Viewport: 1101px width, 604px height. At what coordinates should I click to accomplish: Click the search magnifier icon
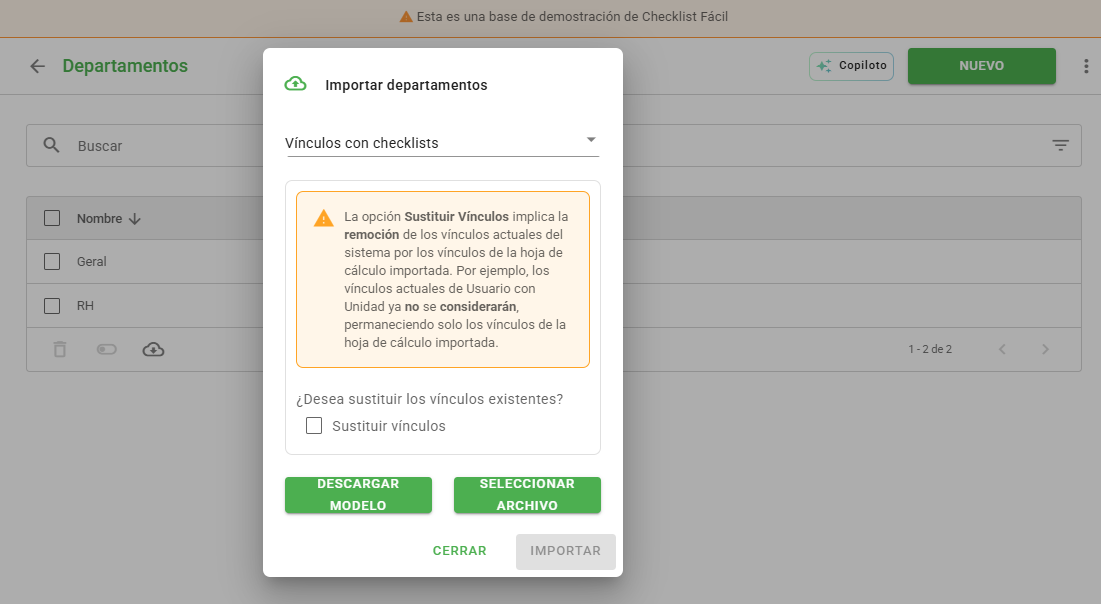click(51, 145)
